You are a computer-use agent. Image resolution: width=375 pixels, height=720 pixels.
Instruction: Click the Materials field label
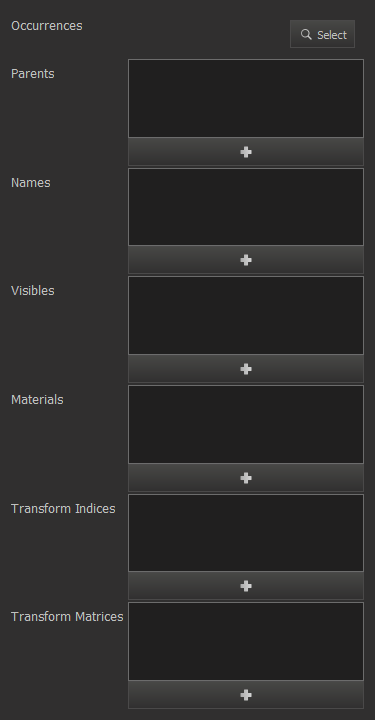tap(37, 399)
